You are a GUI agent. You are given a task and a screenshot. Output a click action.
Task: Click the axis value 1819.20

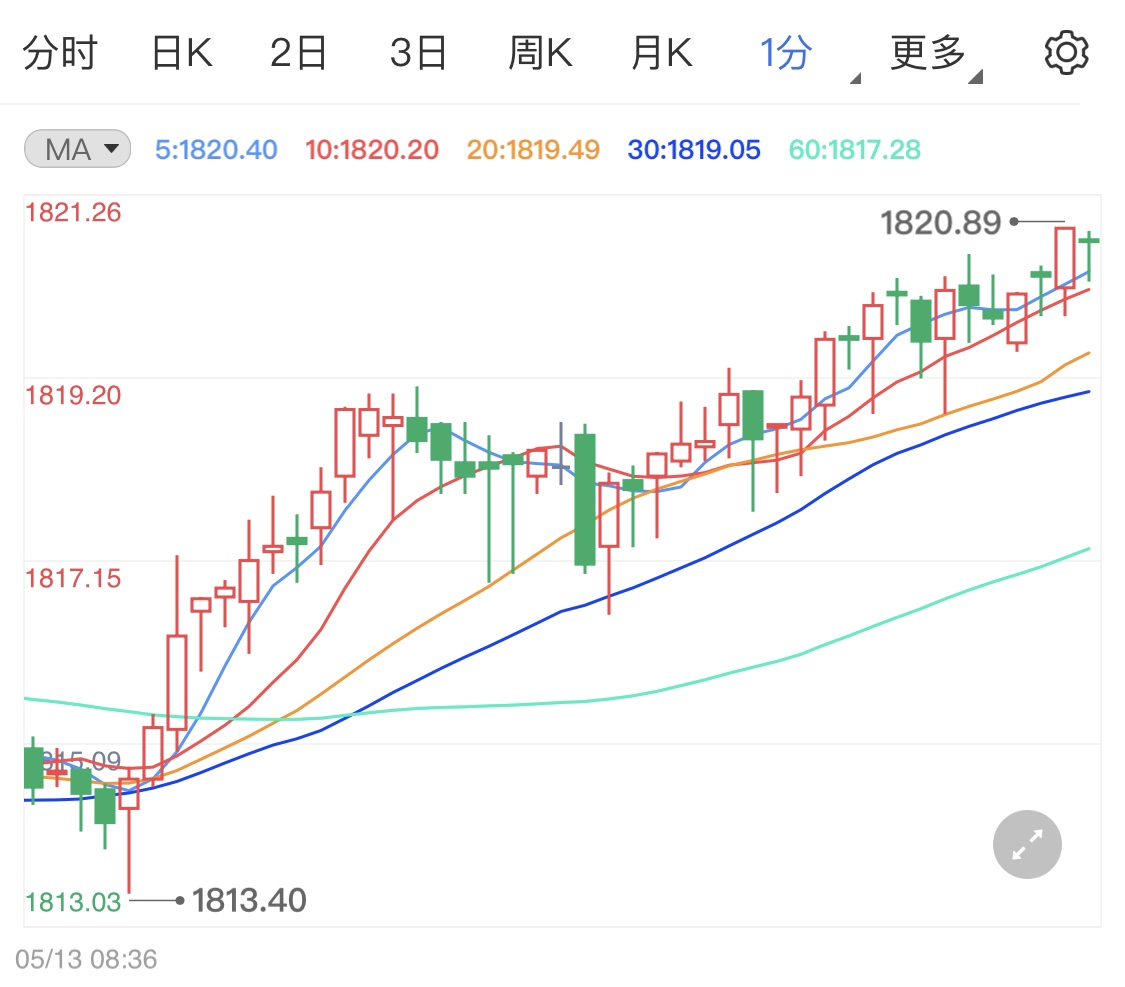click(73, 395)
